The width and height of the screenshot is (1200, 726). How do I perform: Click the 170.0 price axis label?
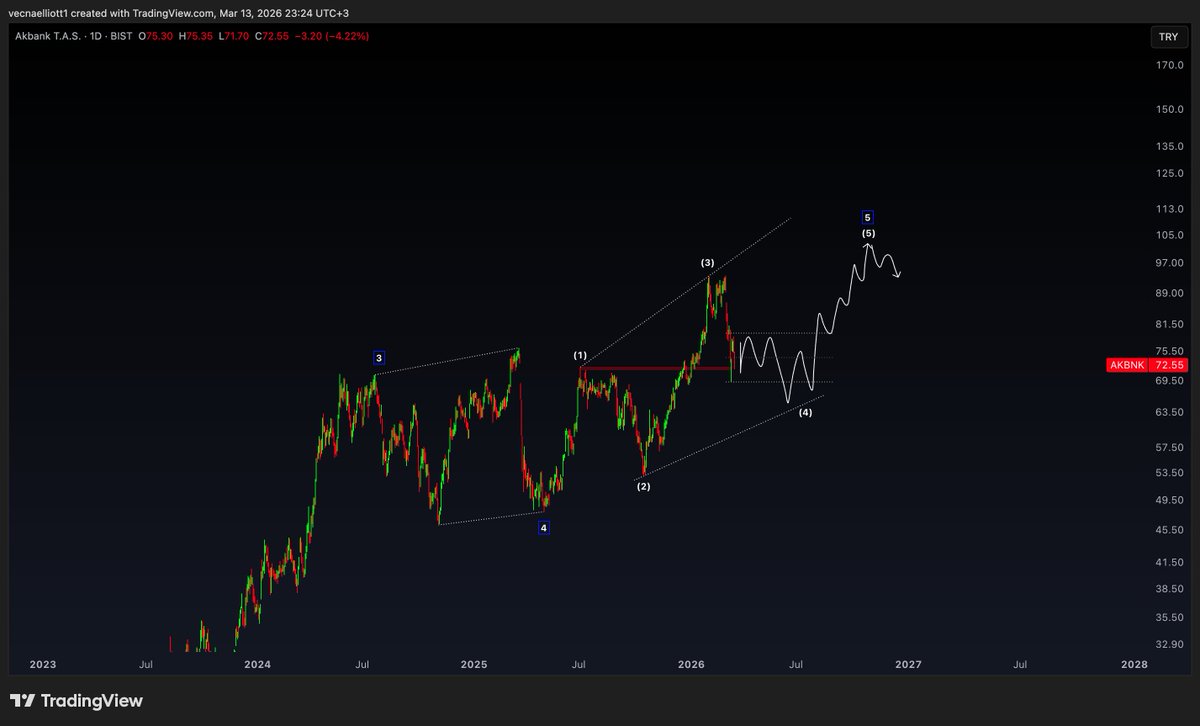[x=1170, y=66]
